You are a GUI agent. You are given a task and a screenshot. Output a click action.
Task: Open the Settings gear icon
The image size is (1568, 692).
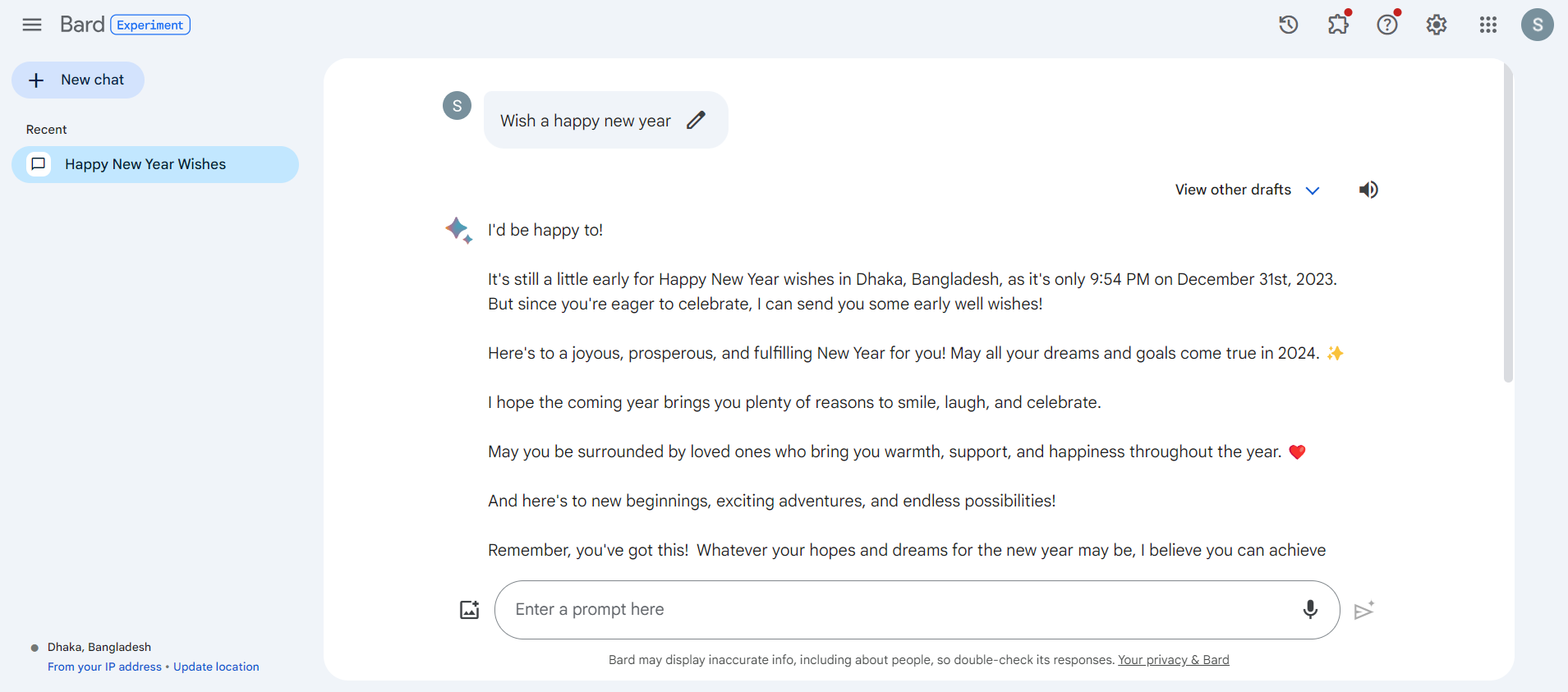tap(1436, 25)
